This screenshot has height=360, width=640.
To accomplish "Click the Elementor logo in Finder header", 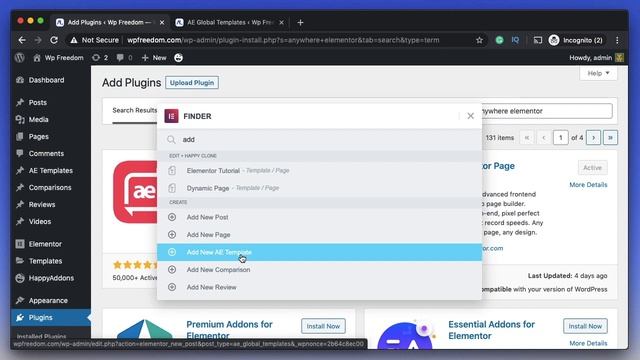I will (x=171, y=116).
